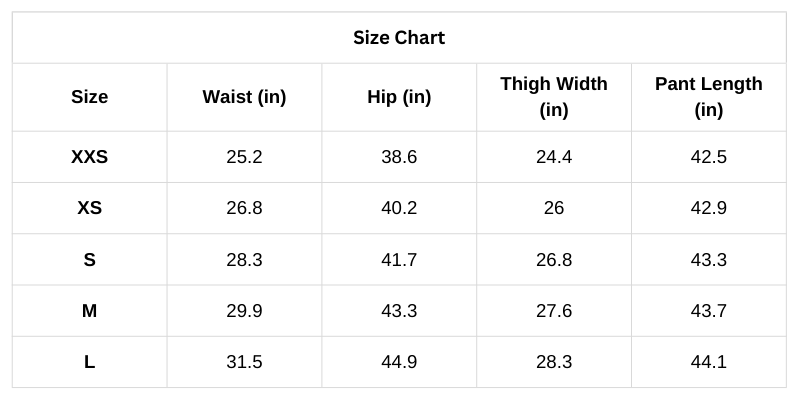This screenshot has height=400, width=800.
Task: Select the Thigh Width (in) header
Action: pyautogui.click(x=554, y=97)
